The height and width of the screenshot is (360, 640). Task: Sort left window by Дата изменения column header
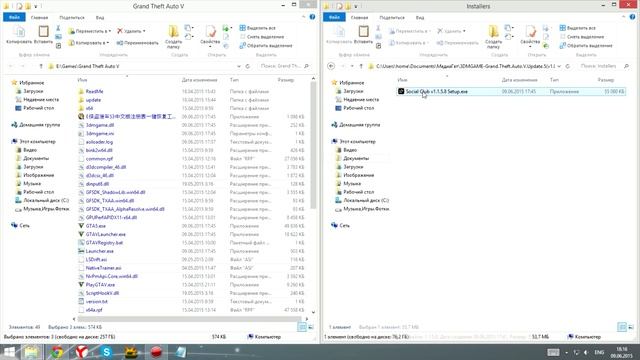click(200, 80)
